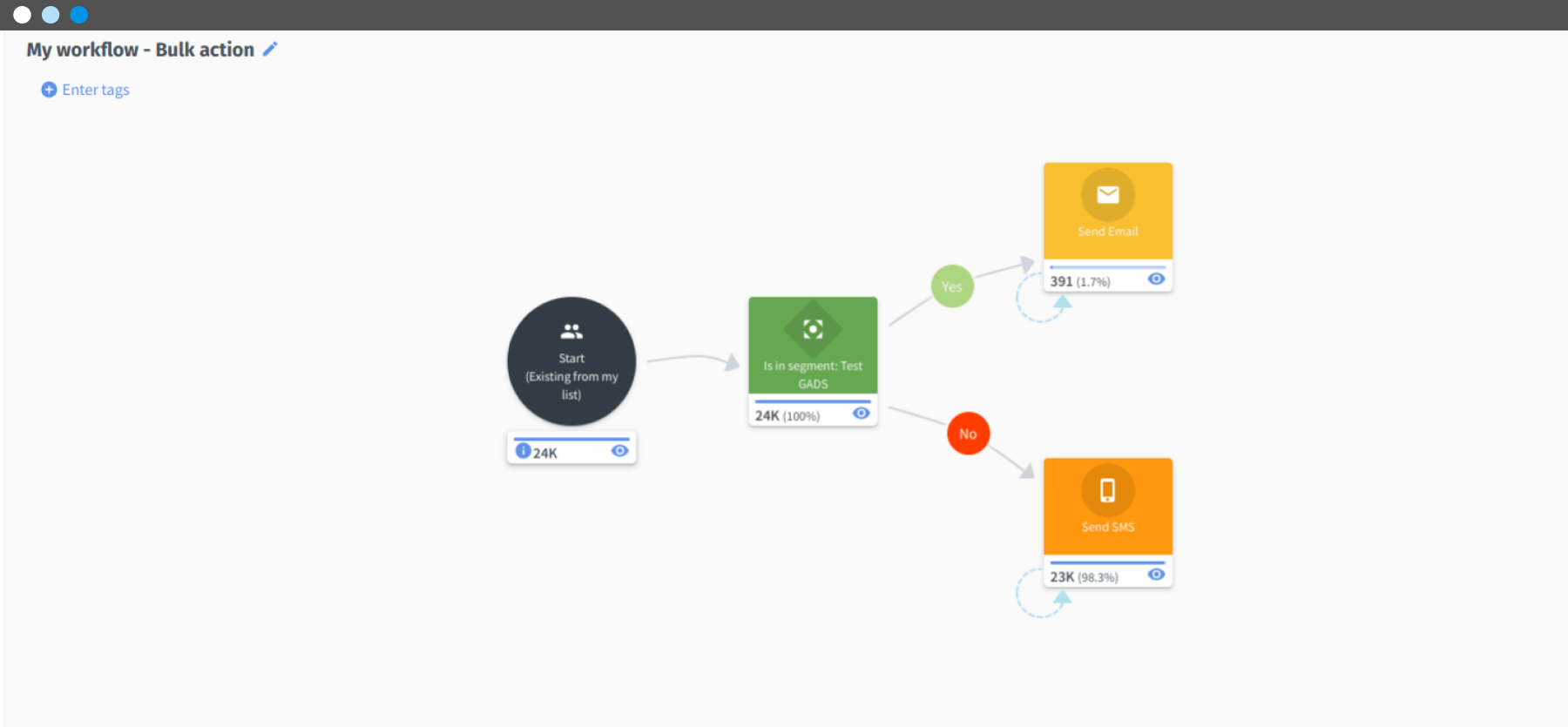Screen dimensions: 1568x727
Task: Click the plus icon beside Enter tags
Action: point(49,90)
